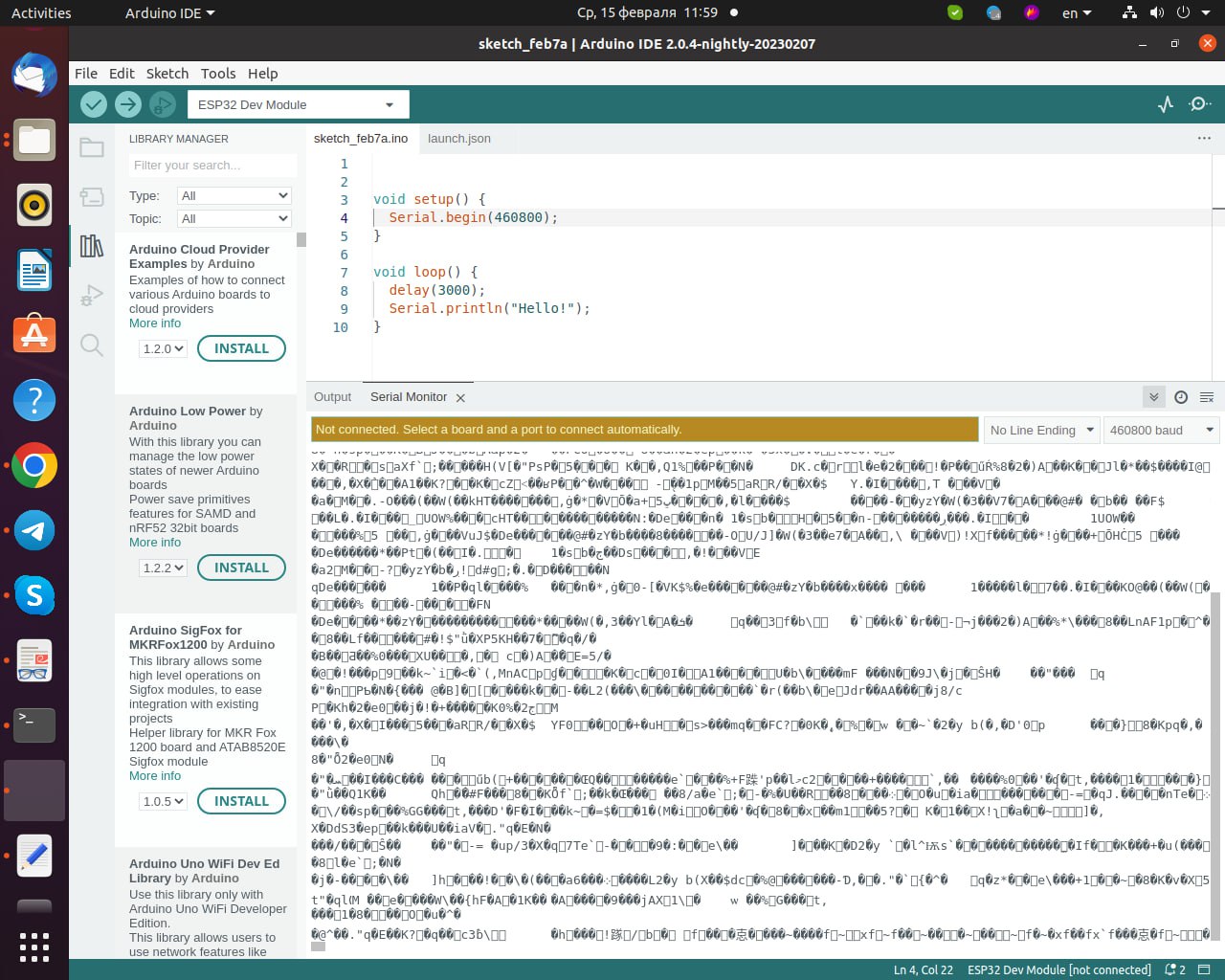Click the Verify sketch checkmark button
This screenshot has height=980, width=1225.
94,104
